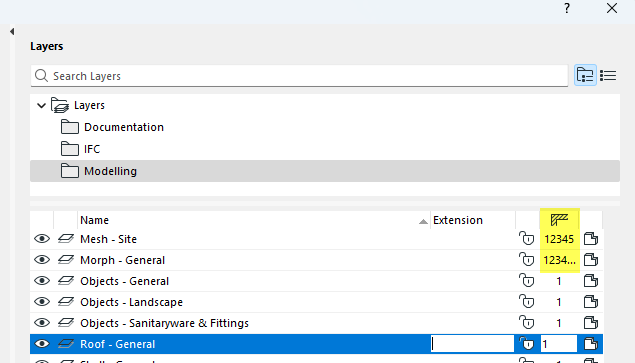Hide Objects - Sanitaryware & Fittings layer
Viewport: 635px width, 363px height.
pos(42,323)
